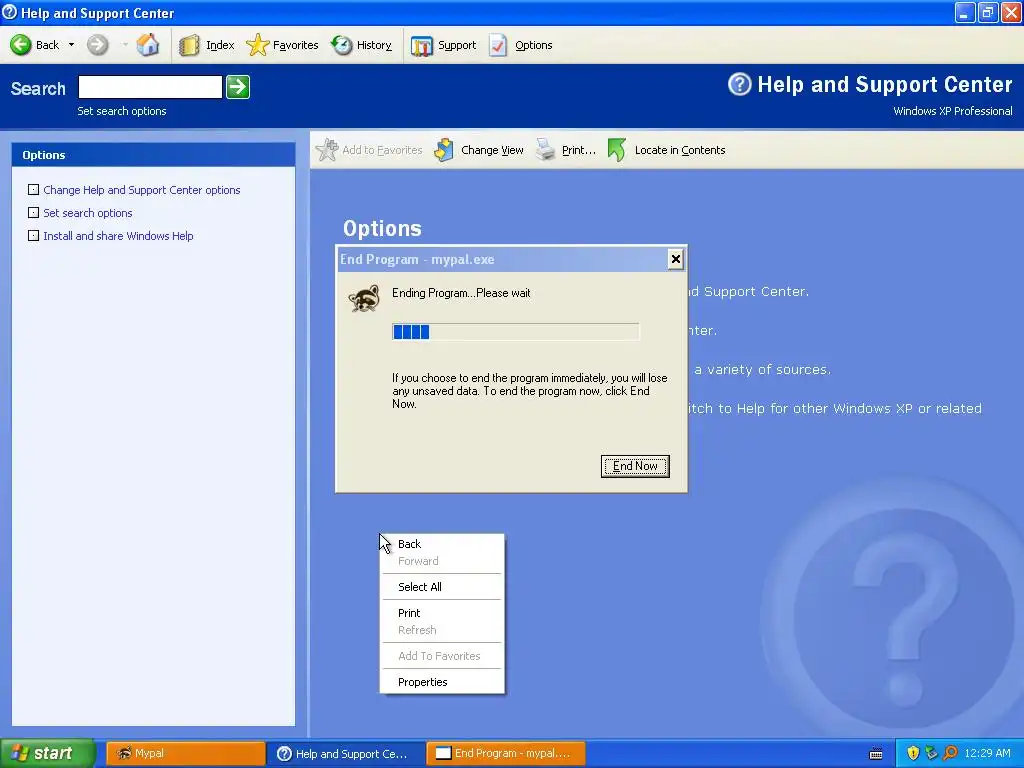
Task: Click inside the Search text field
Action: click(x=150, y=87)
